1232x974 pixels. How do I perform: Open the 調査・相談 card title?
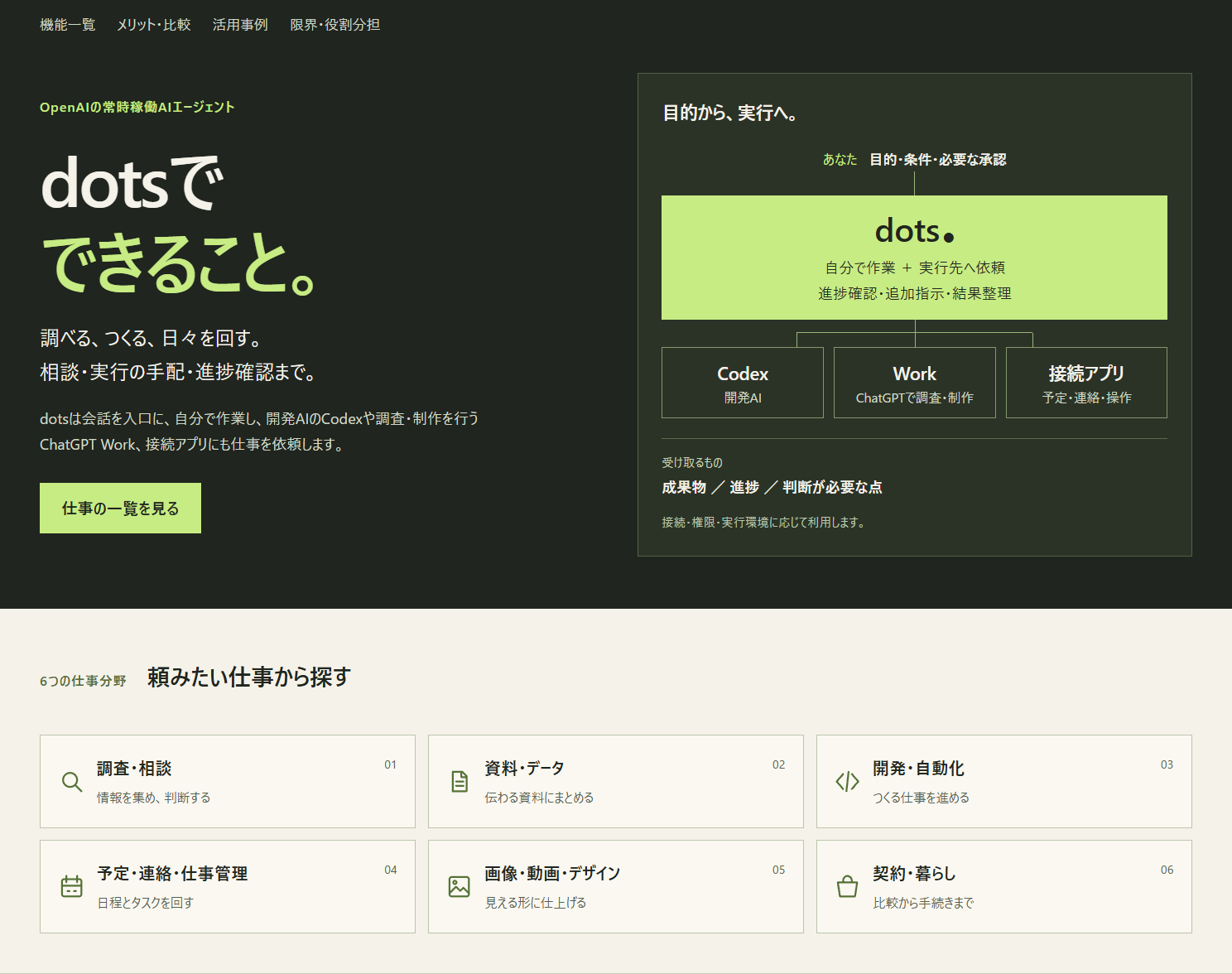coord(134,769)
